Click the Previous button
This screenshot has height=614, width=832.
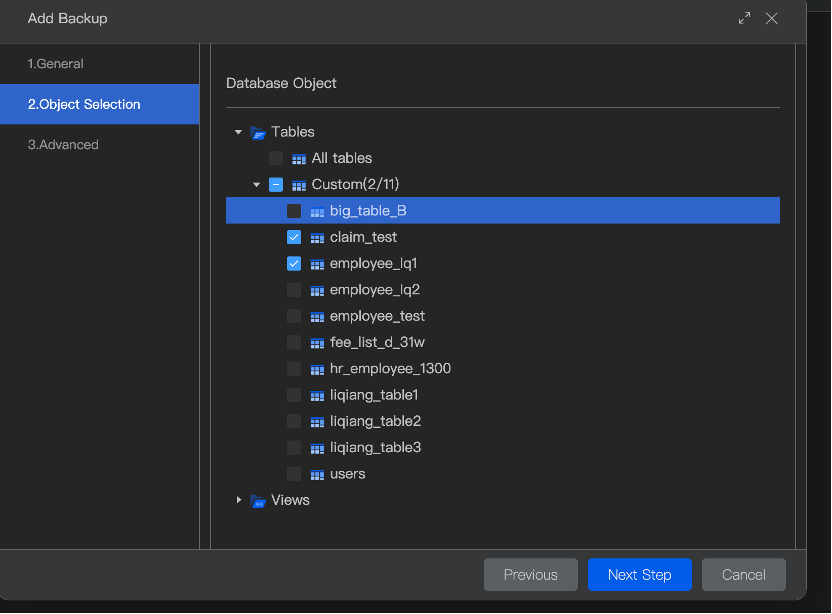(x=530, y=575)
